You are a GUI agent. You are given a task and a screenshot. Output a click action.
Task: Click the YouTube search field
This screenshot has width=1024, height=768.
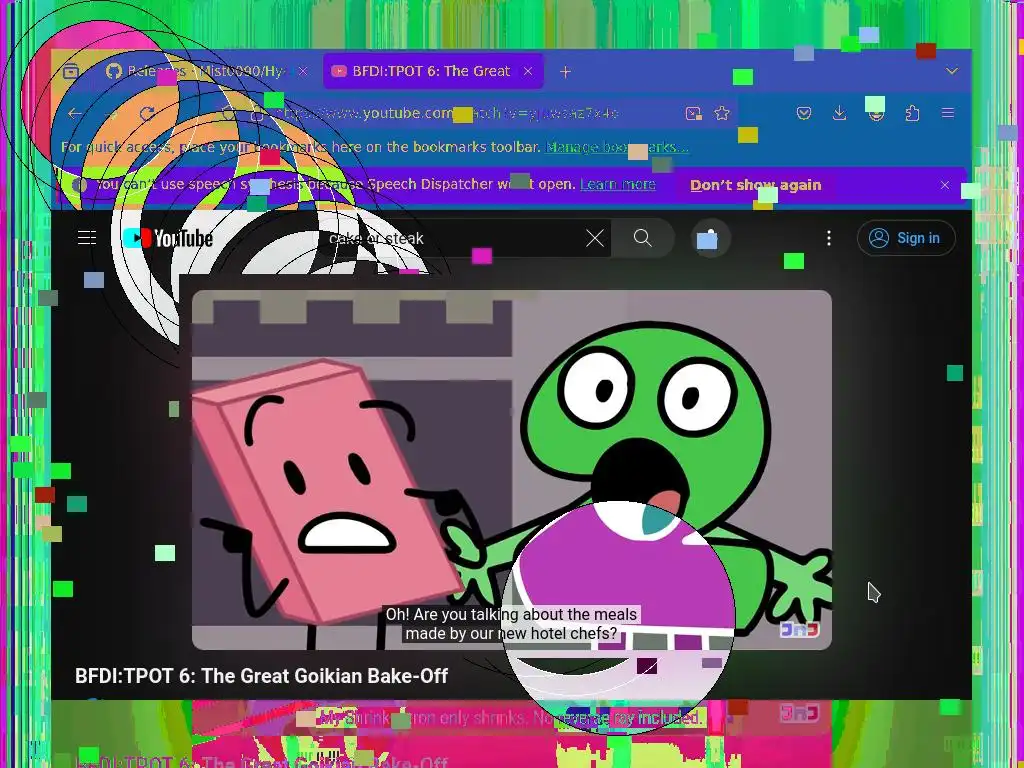pos(451,238)
